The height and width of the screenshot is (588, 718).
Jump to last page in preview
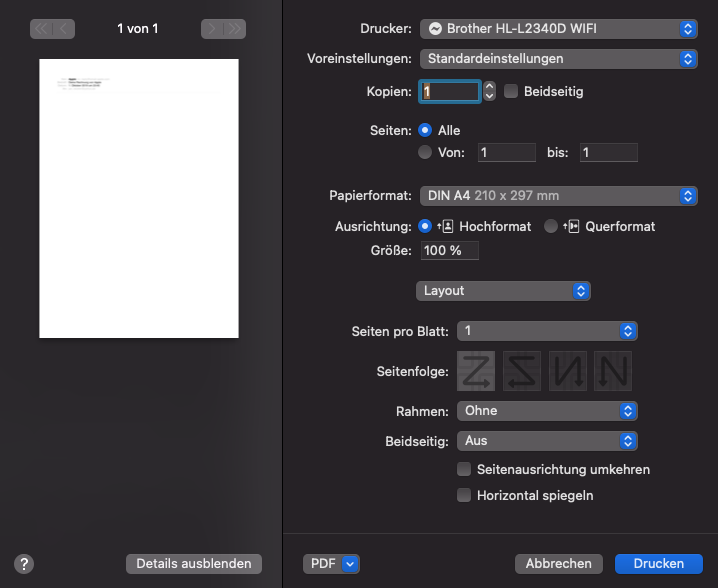[235, 29]
